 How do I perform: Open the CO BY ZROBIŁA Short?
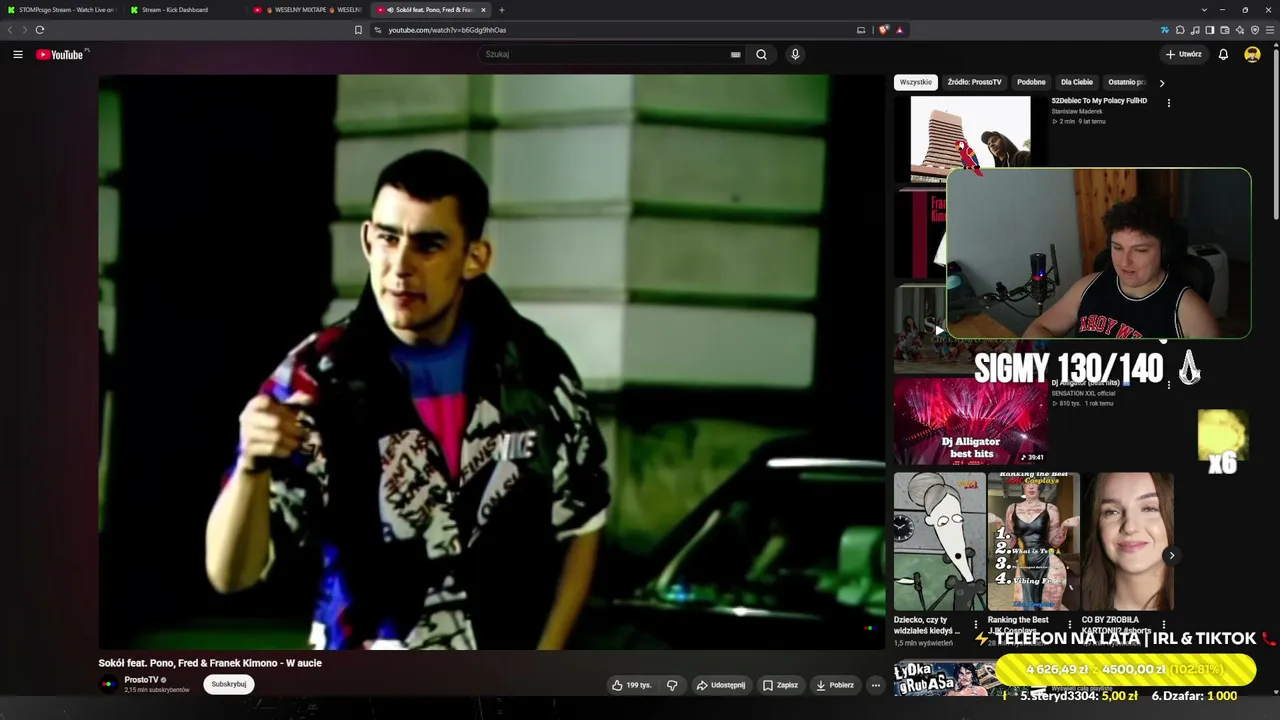click(1127, 541)
